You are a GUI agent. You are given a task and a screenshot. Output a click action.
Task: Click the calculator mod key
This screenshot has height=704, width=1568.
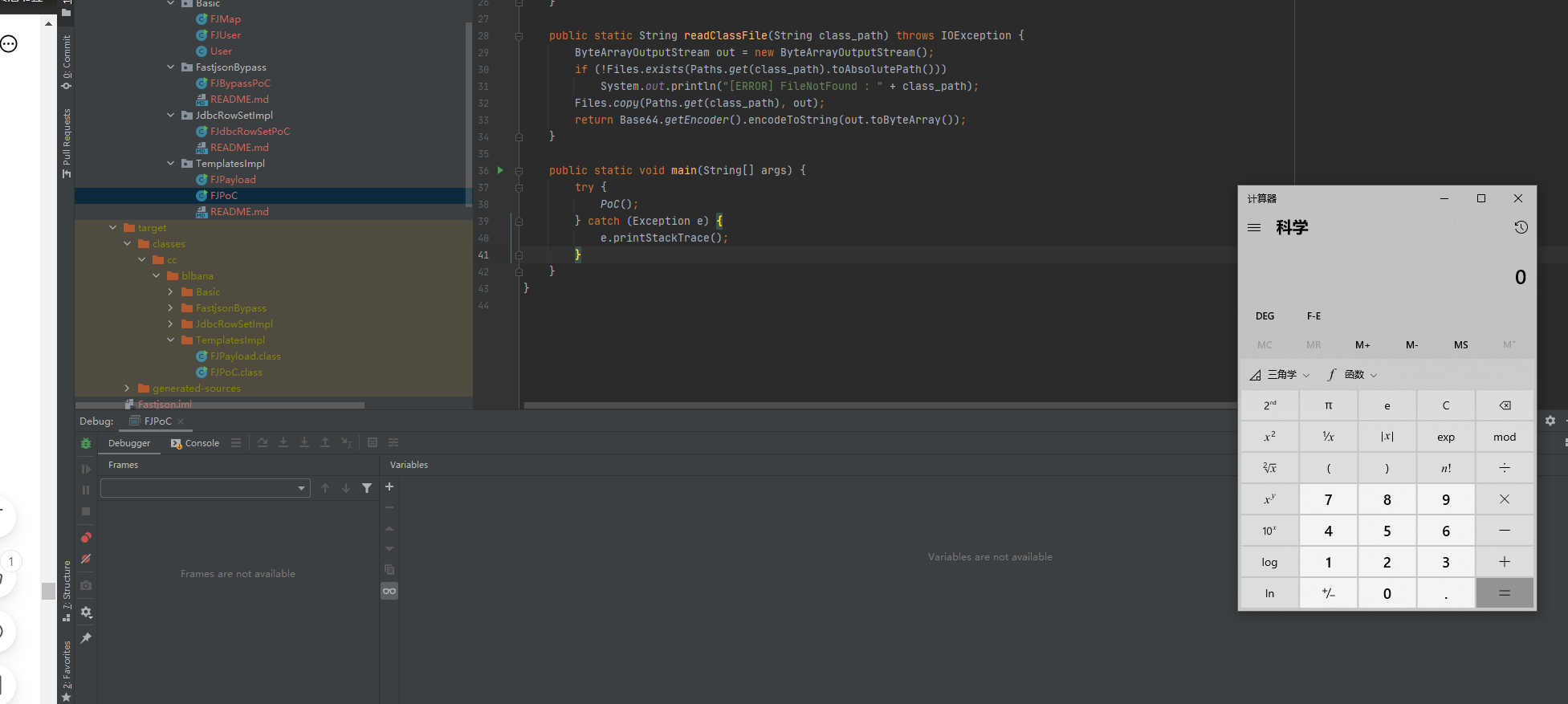[1505, 437]
